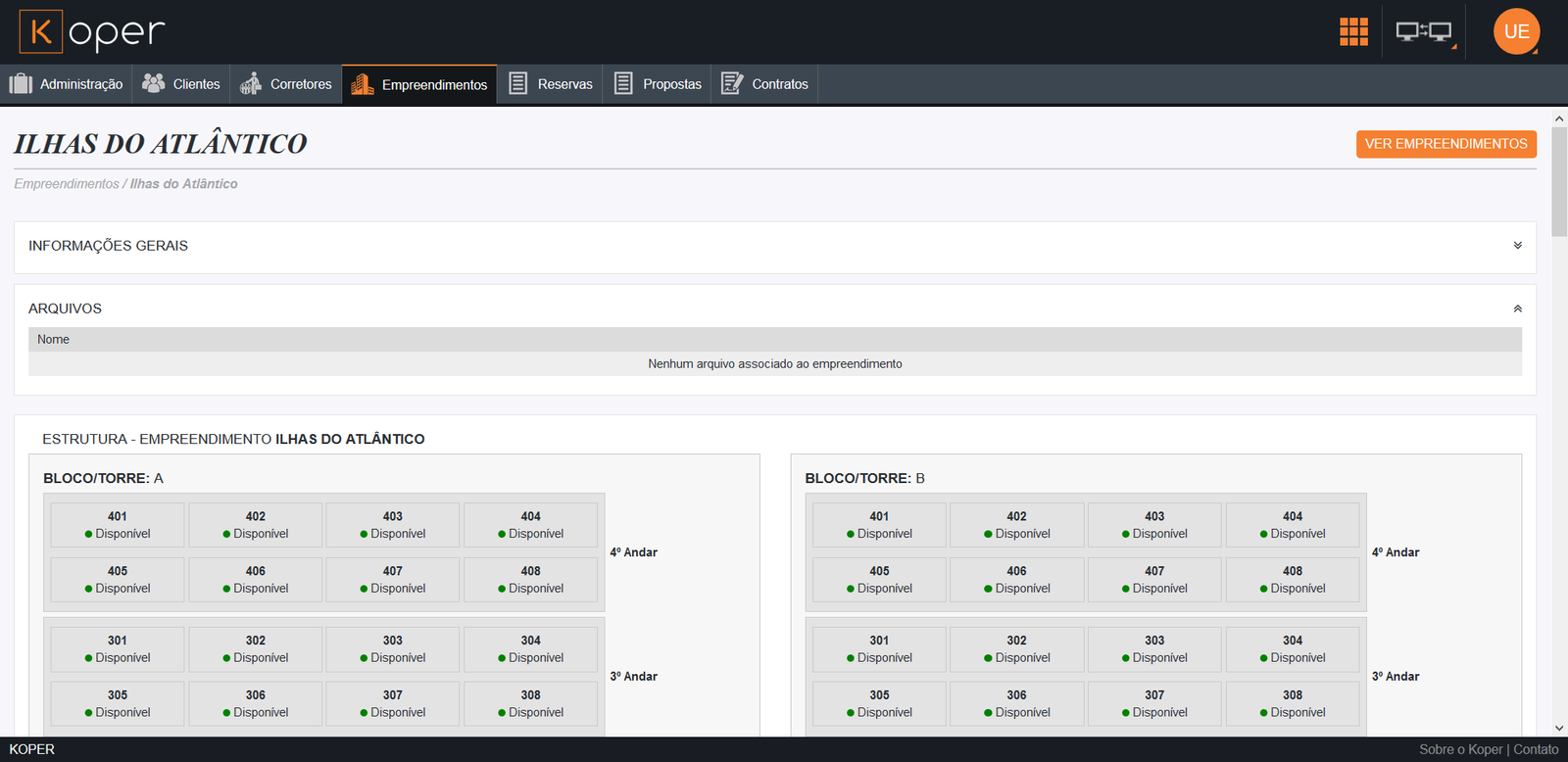Click the Contato footer link
Image resolution: width=1568 pixels, height=762 pixels.
coord(1536,749)
